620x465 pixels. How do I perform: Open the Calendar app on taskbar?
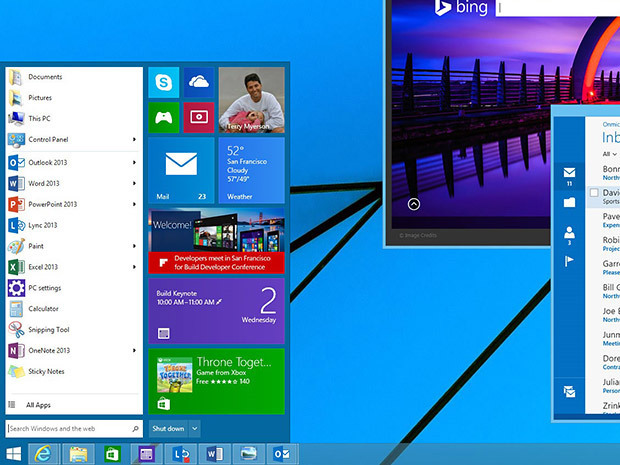coord(146,454)
